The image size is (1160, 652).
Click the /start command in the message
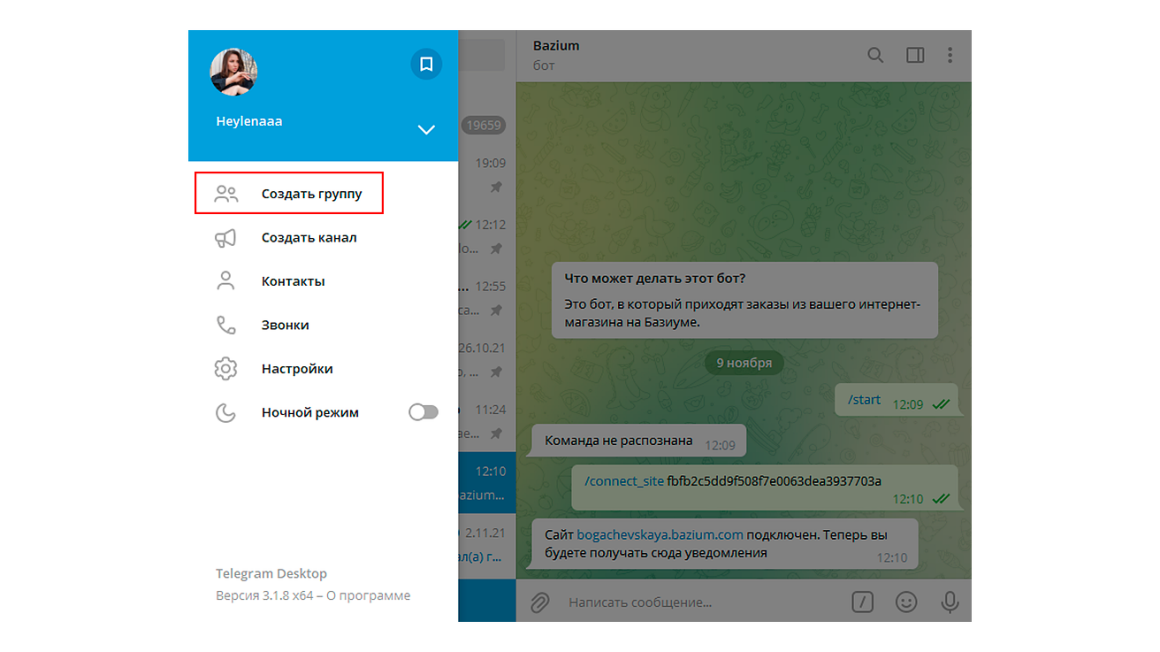pos(864,400)
